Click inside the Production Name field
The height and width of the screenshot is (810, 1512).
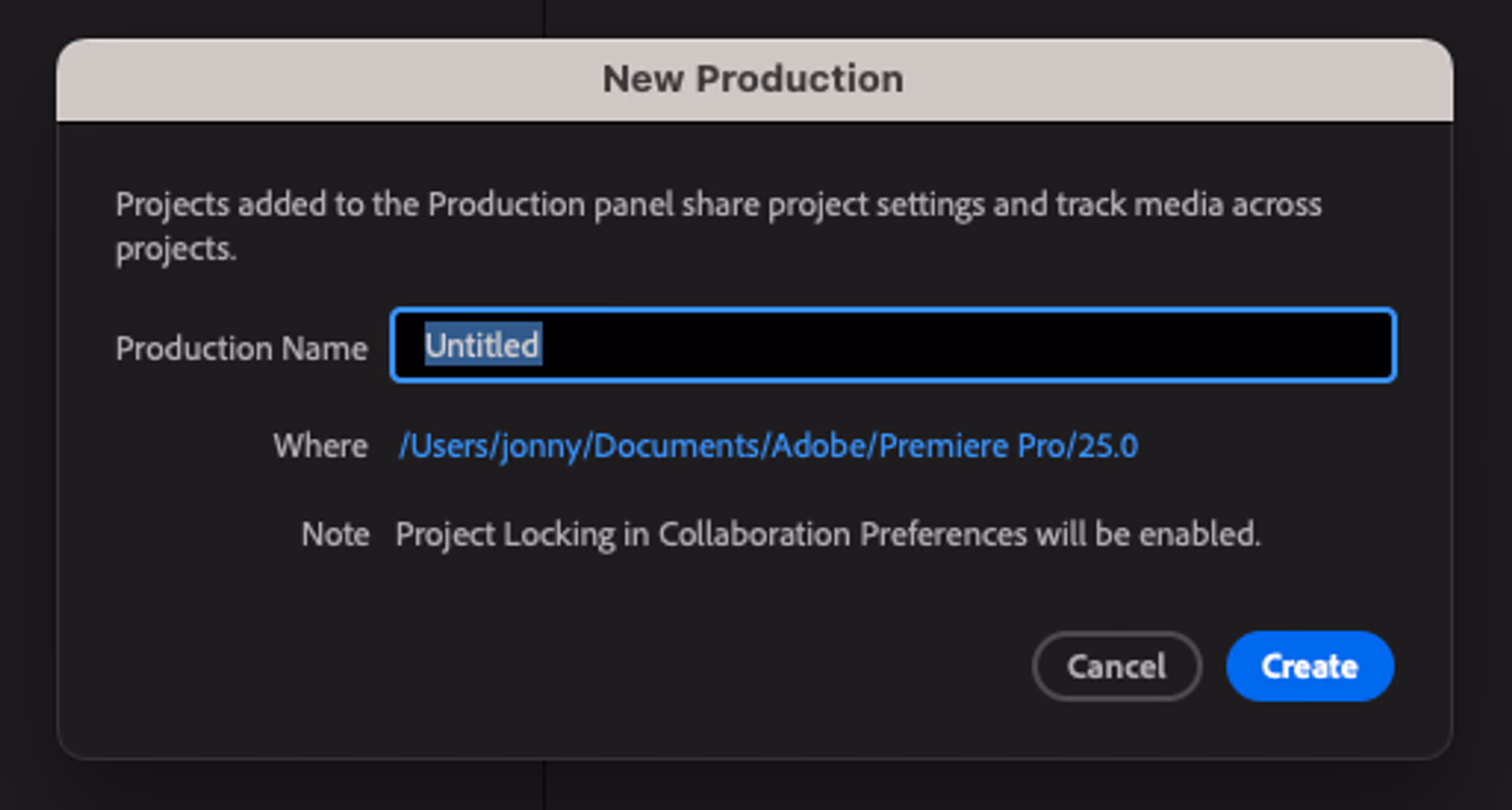pyautogui.click(x=890, y=345)
